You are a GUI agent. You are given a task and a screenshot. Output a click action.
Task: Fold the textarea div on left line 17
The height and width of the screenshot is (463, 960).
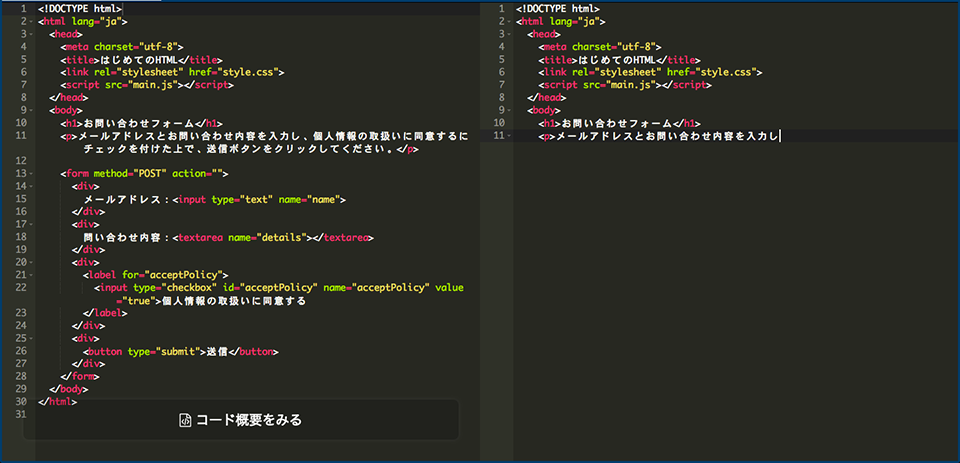tap(30, 224)
